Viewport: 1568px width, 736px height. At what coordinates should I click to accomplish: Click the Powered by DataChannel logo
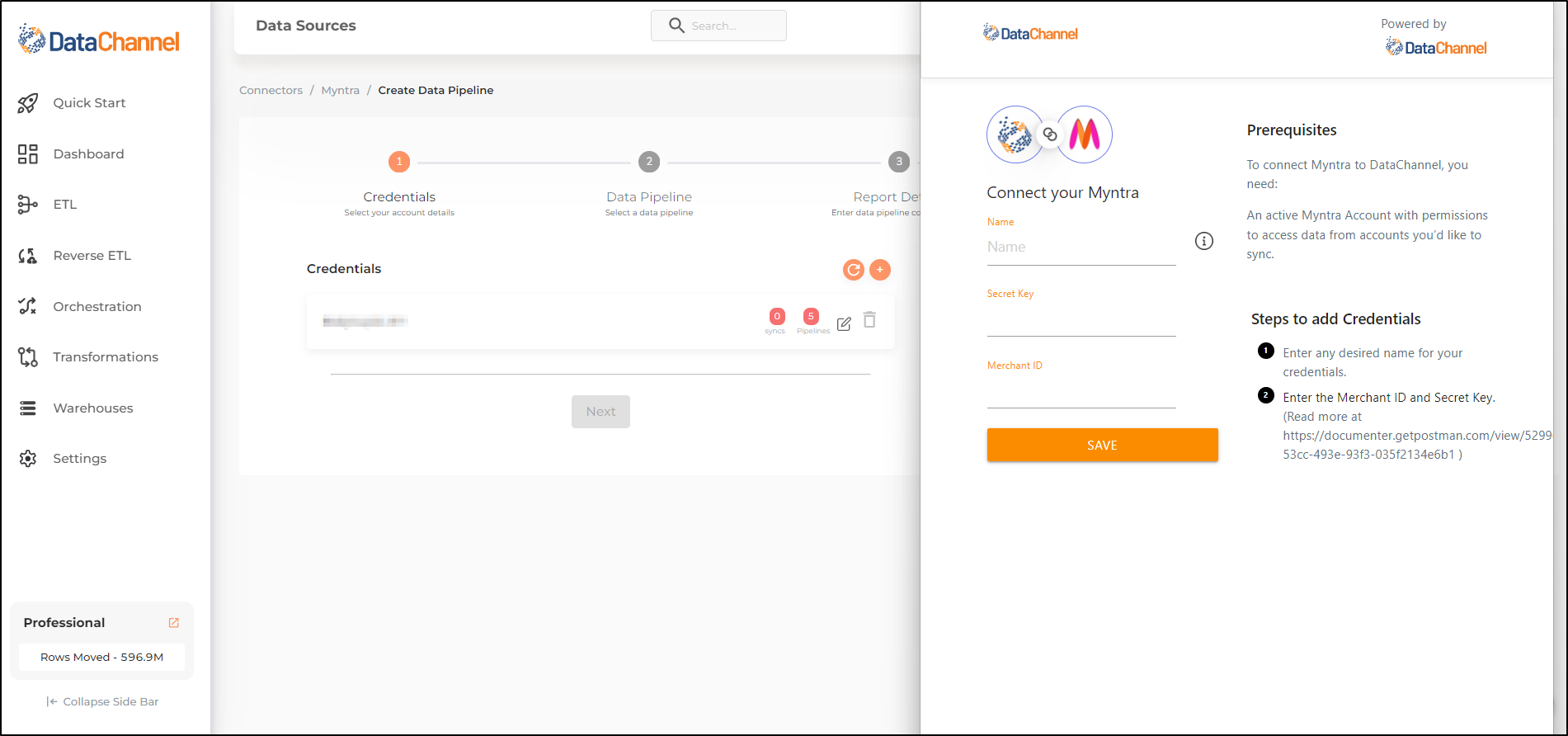pos(1436,48)
